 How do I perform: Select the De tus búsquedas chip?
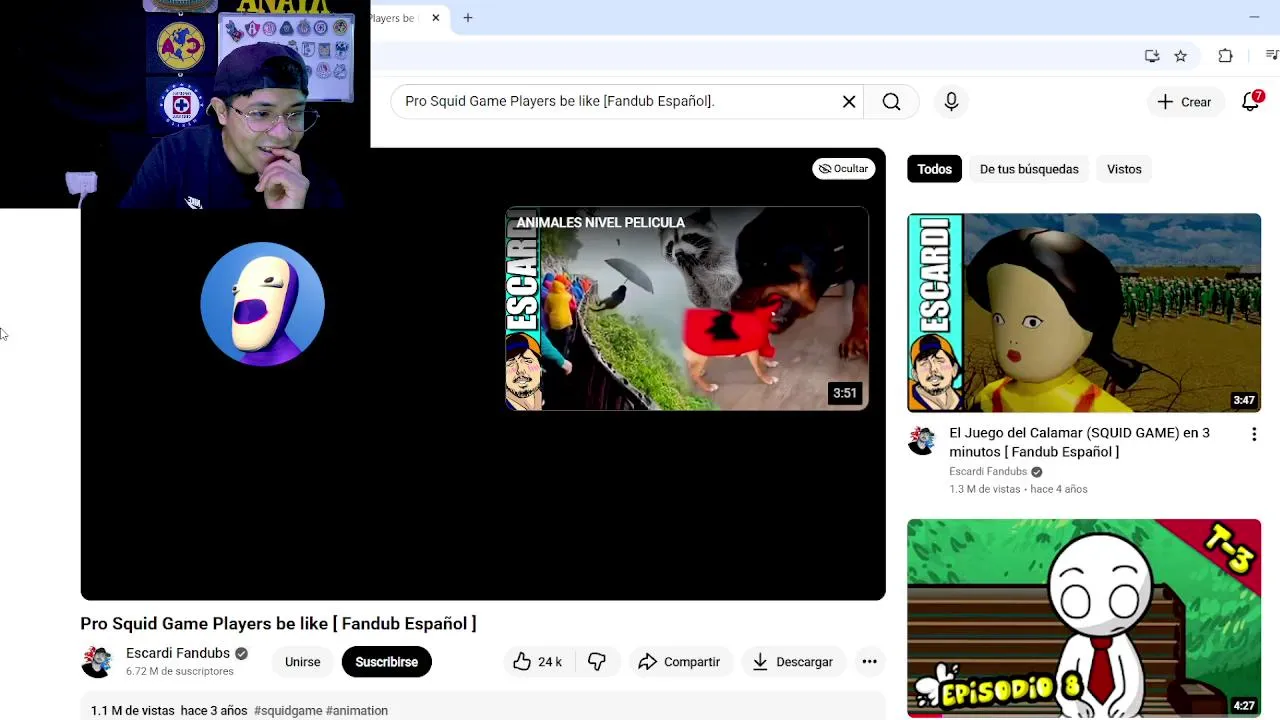pyautogui.click(x=1029, y=169)
